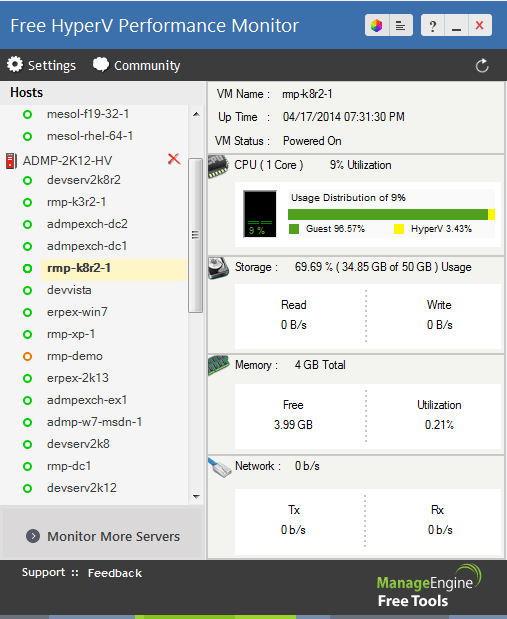The height and width of the screenshot is (619, 507).
Task: Click hosts list scrollbar up arrow
Action: [x=196, y=114]
